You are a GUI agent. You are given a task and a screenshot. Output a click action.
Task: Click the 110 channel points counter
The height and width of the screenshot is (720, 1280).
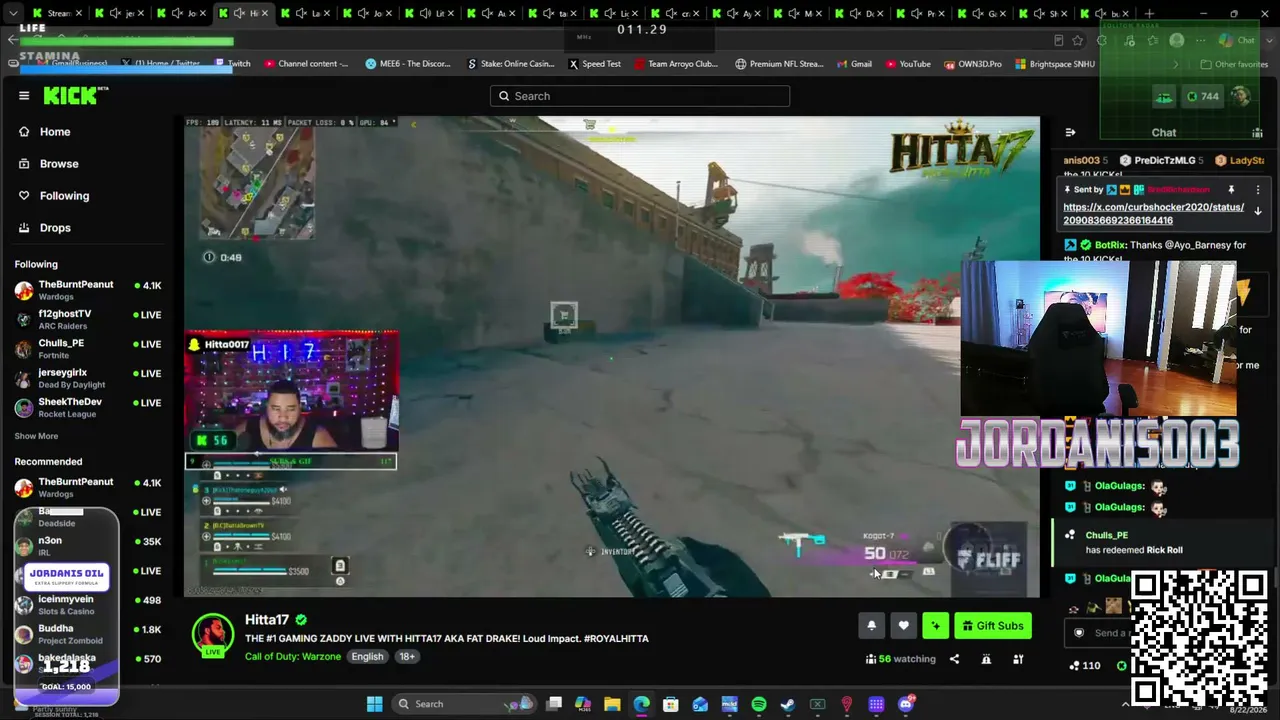1084,665
